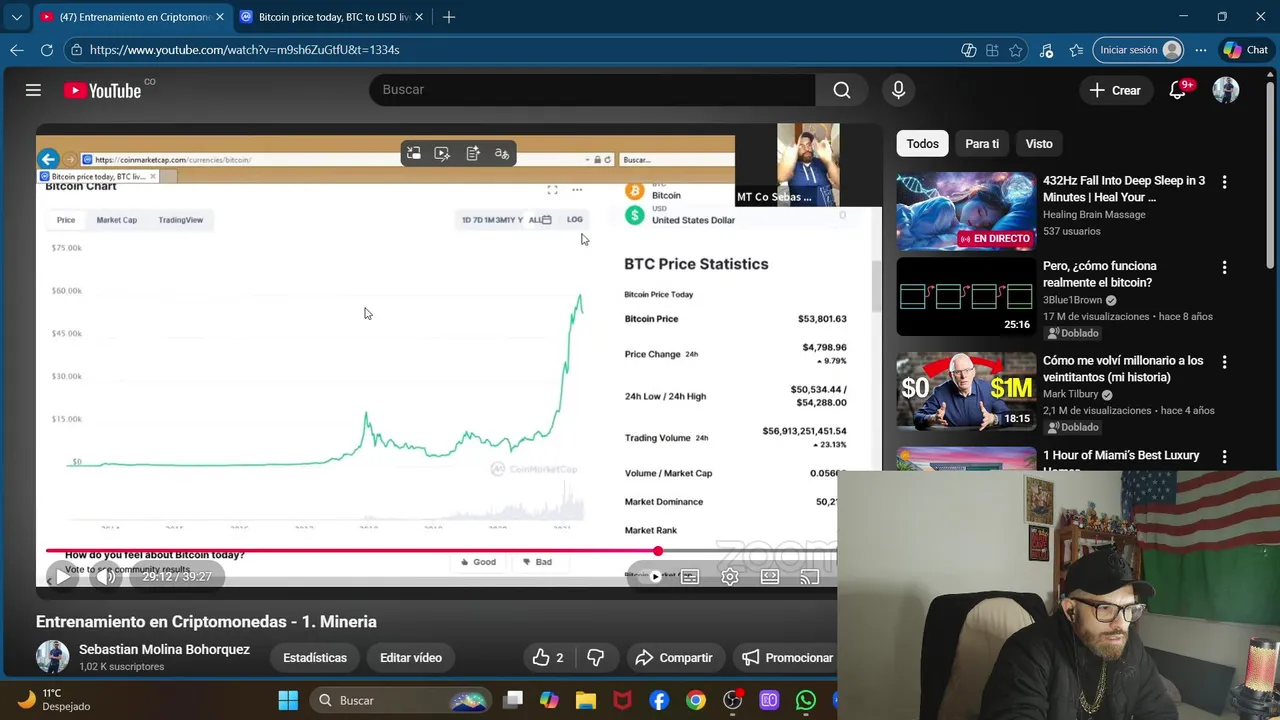Open the bitcoin 3Blue1Brown video thumbnail
This screenshot has height=720, width=1280.
pyautogui.click(x=966, y=297)
